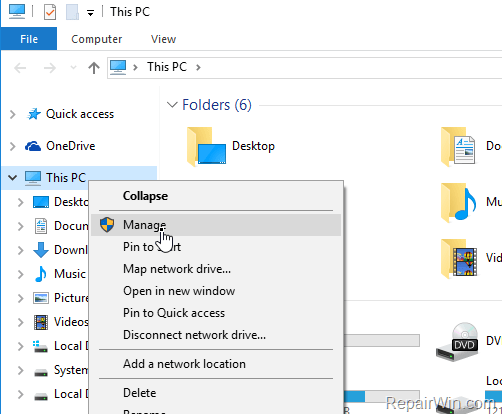Image resolution: width=502 pixels, height=414 pixels.
Task: Click the This PC monitor icon in tree
Action: (x=33, y=178)
